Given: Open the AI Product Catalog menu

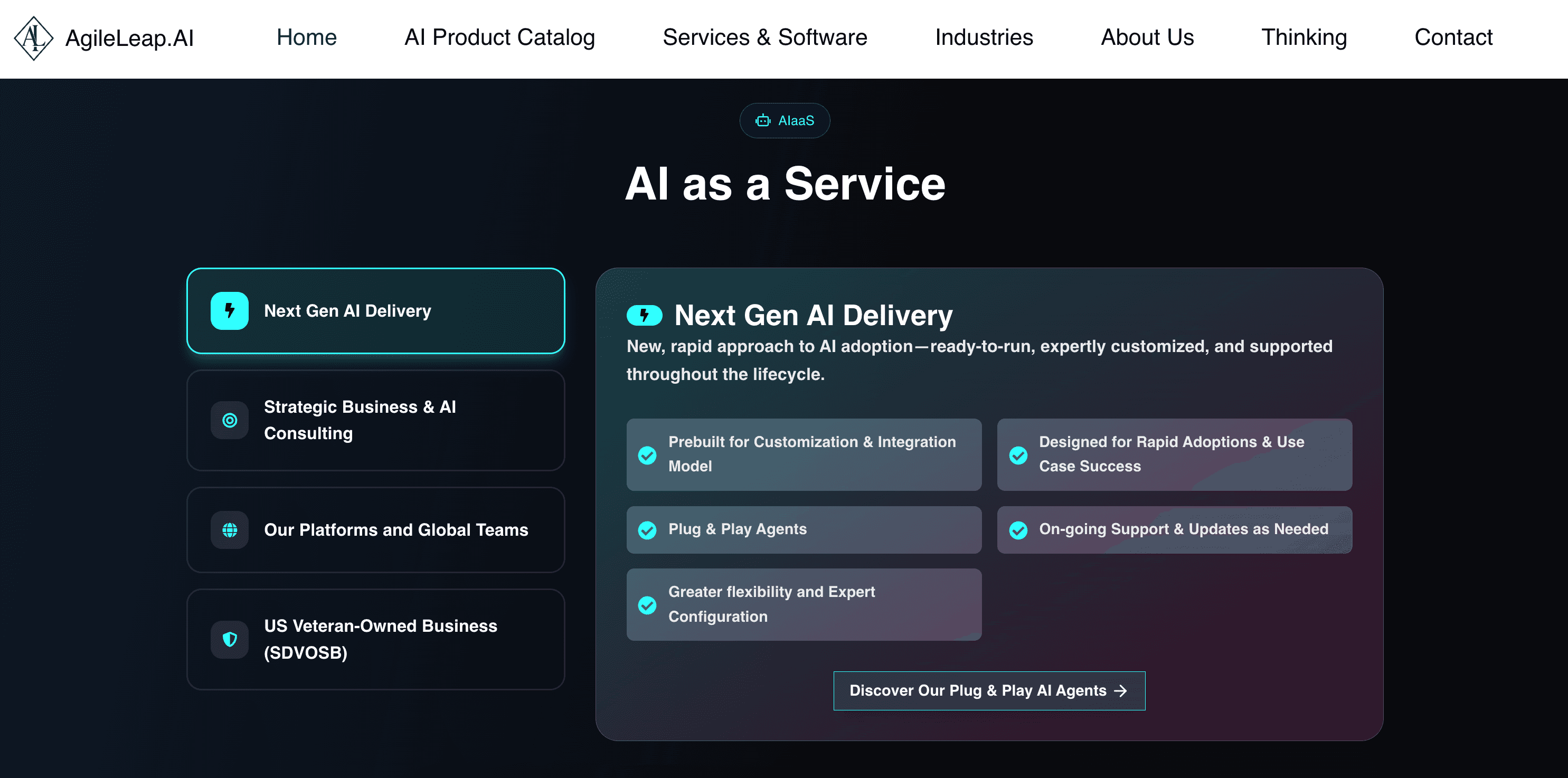Looking at the screenshot, I should [499, 38].
